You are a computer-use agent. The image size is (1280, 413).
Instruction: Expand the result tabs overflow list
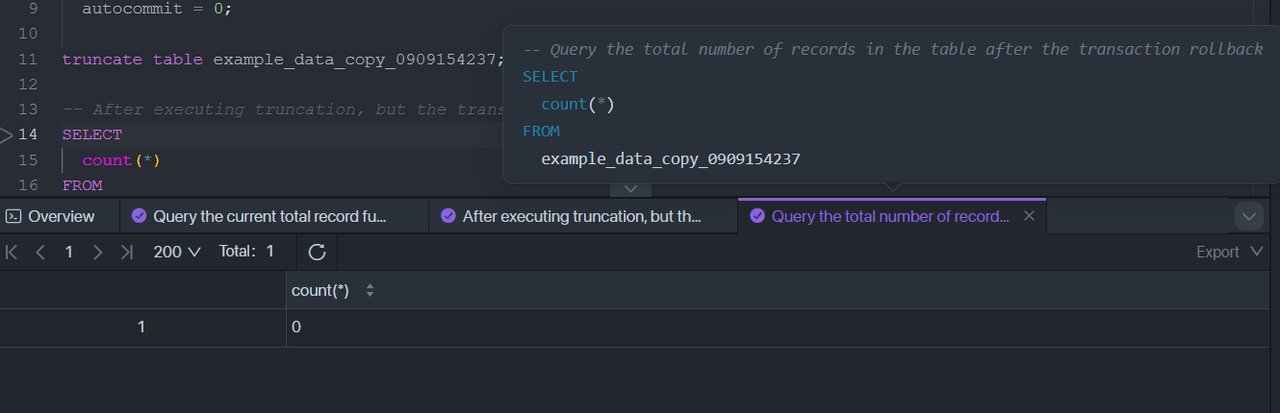(1249, 216)
